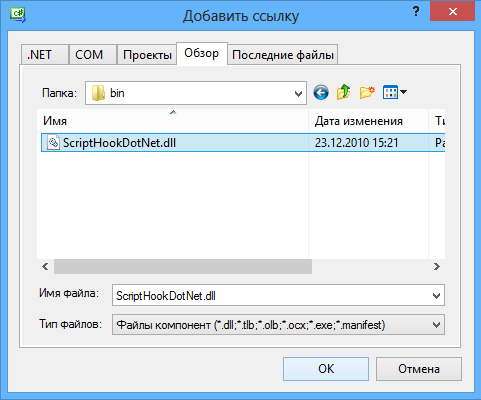This screenshot has height=400, width=481.
Task: Click the Отмена cancel button
Action: coord(419,369)
